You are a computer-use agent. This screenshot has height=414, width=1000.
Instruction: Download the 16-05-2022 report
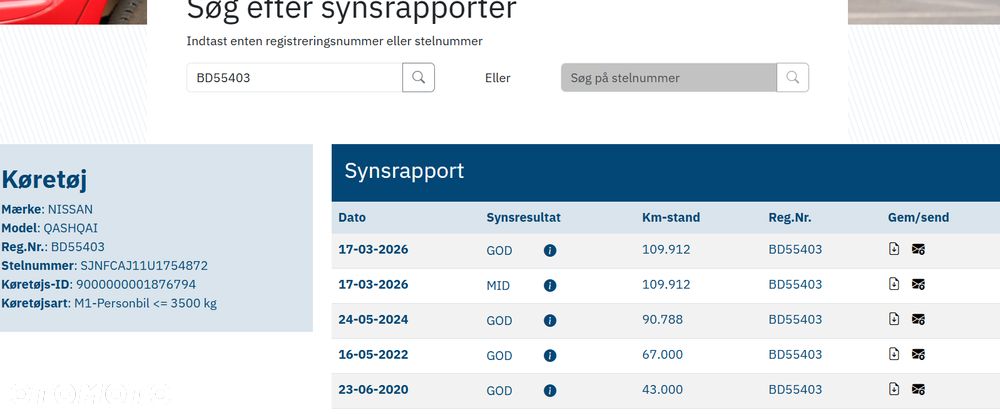pyautogui.click(x=894, y=354)
